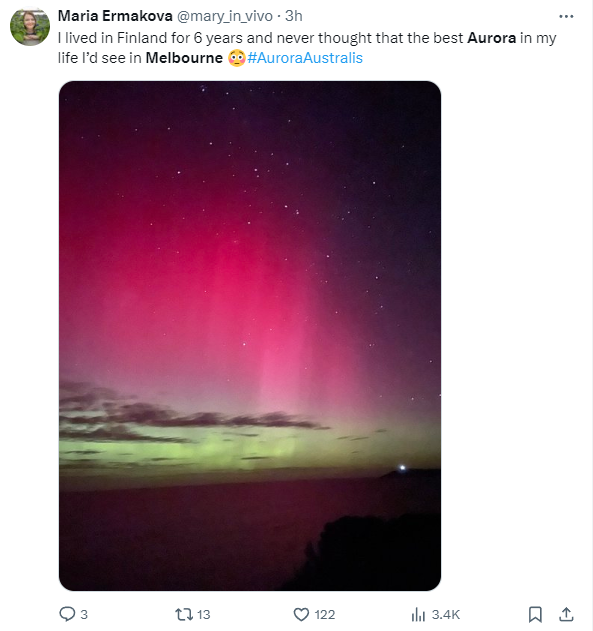Viewport: 593px width, 631px height.
Task: Follow the #AuroraAustralis hashtag
Action: (305, 58)
